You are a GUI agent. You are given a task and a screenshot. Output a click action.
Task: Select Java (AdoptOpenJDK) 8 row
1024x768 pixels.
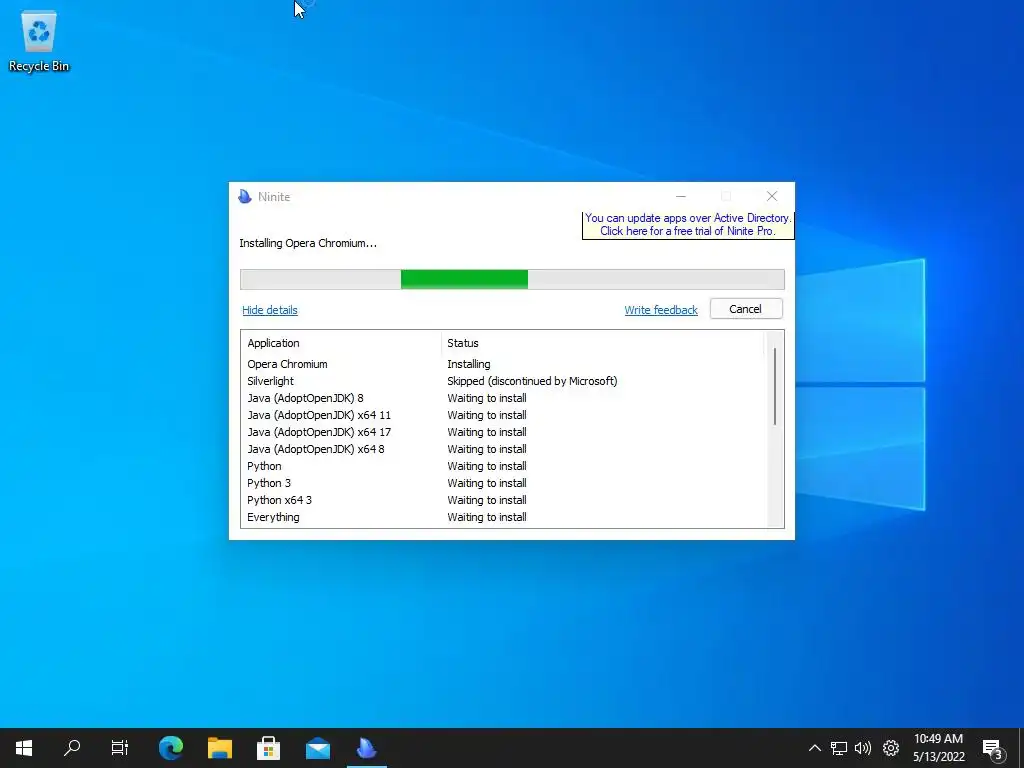(x=503, y=398)
